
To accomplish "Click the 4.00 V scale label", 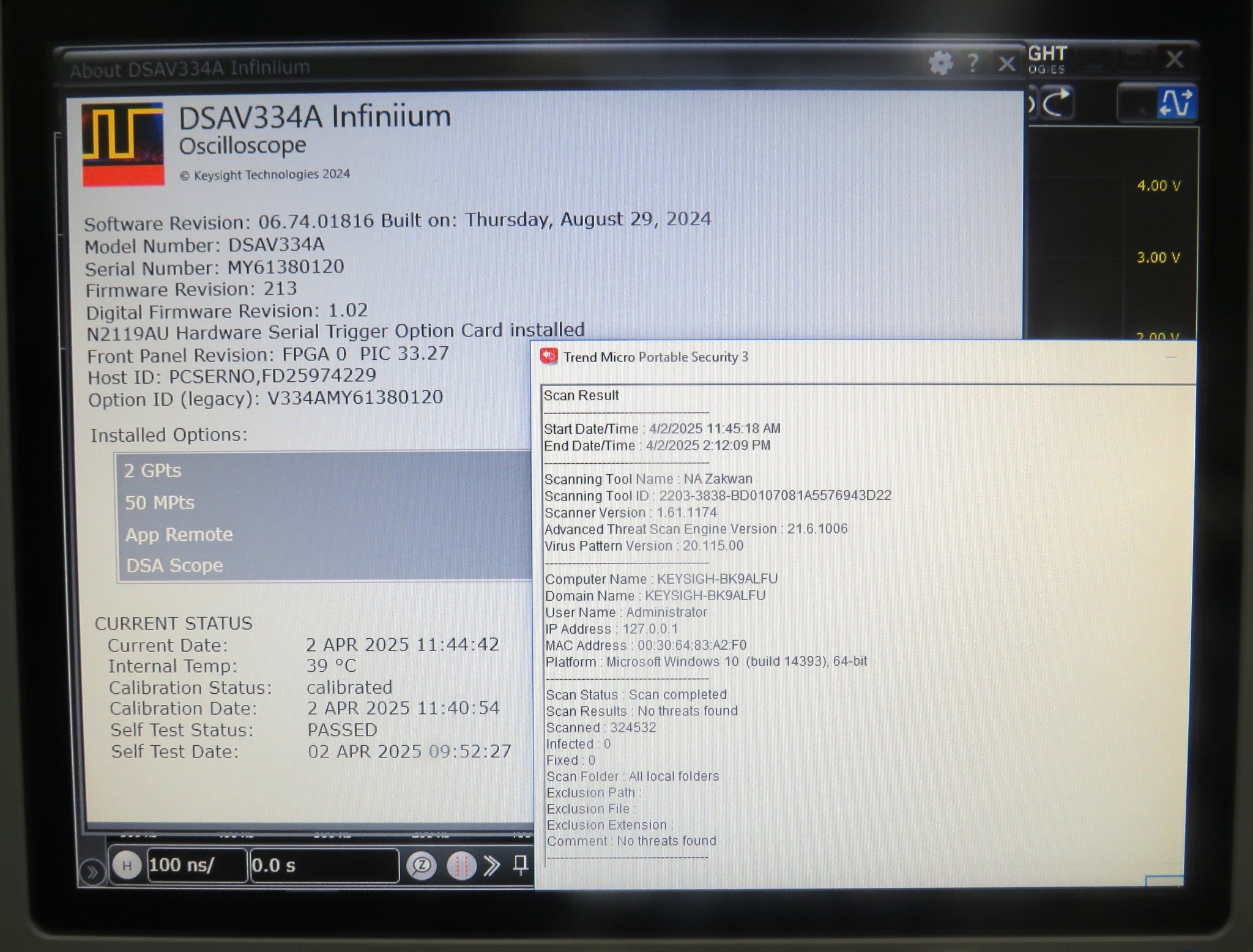I will [x=1159, y=185].
